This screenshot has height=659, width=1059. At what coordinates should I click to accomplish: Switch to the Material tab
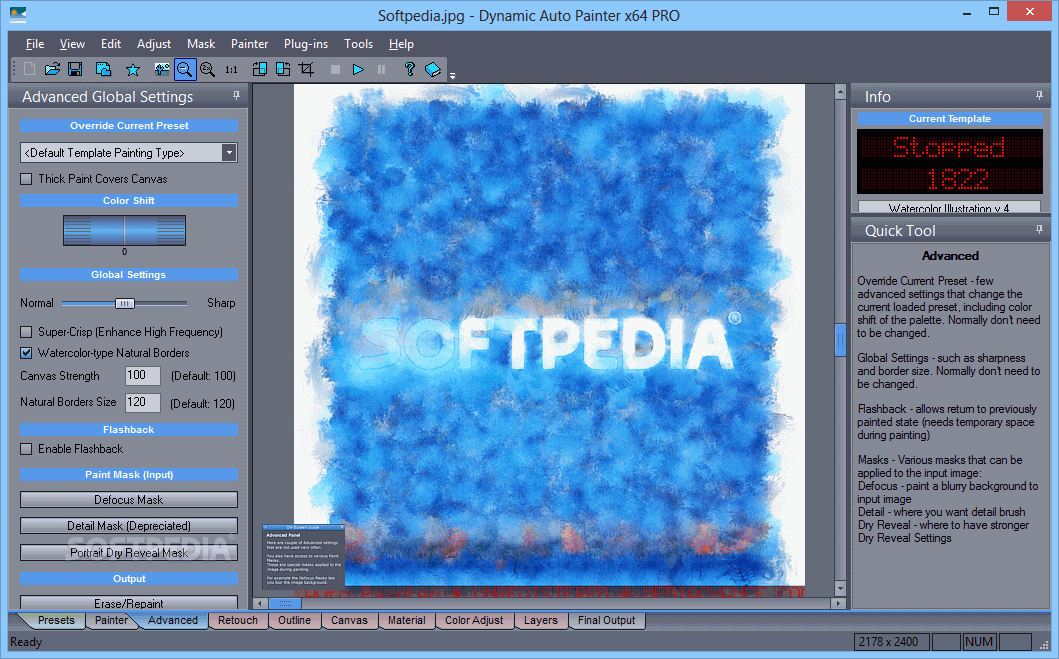(407, 621)
